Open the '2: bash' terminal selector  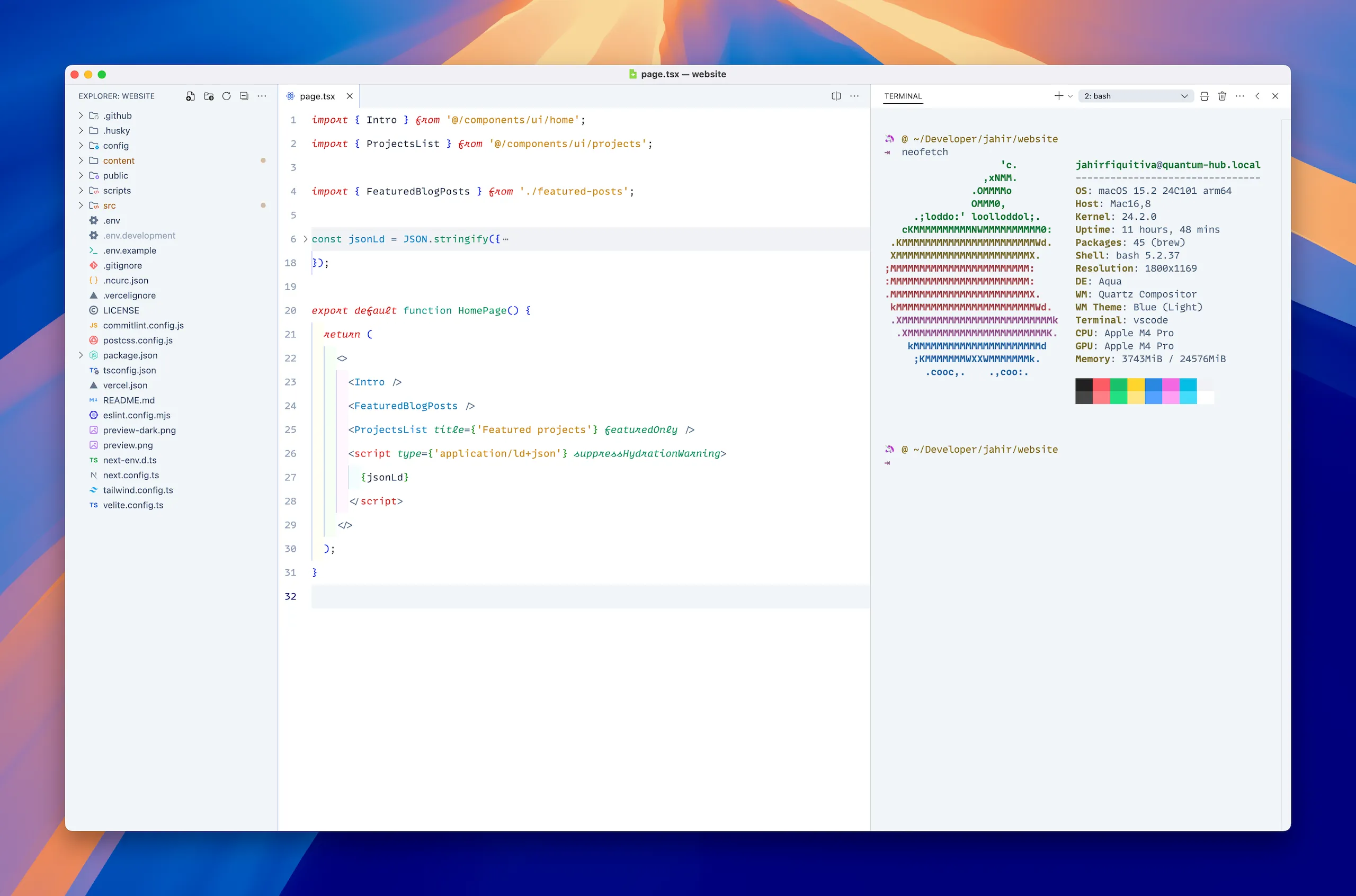1136,96
